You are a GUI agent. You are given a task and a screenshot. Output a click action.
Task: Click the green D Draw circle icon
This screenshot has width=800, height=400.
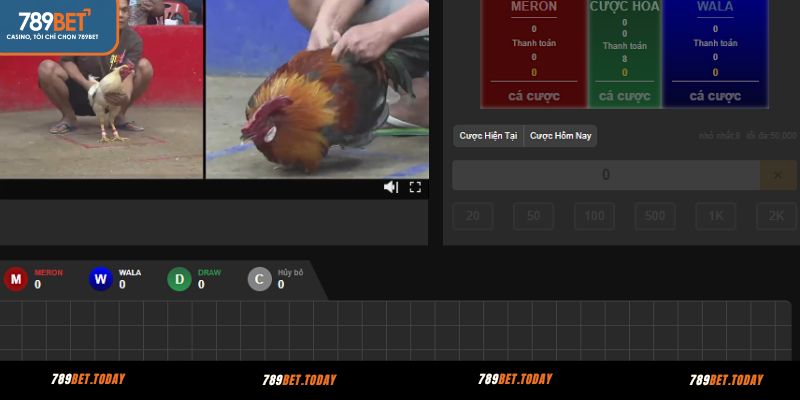point(179,279)
